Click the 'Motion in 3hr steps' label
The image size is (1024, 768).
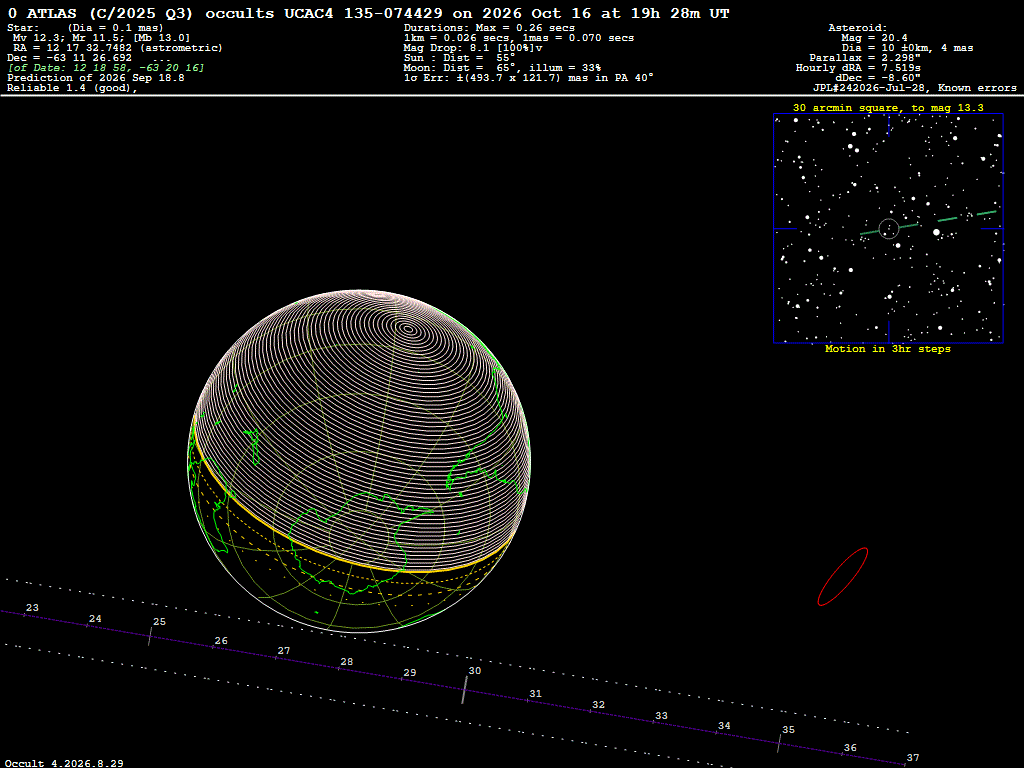pyautogui.click(x=888, y=349)
